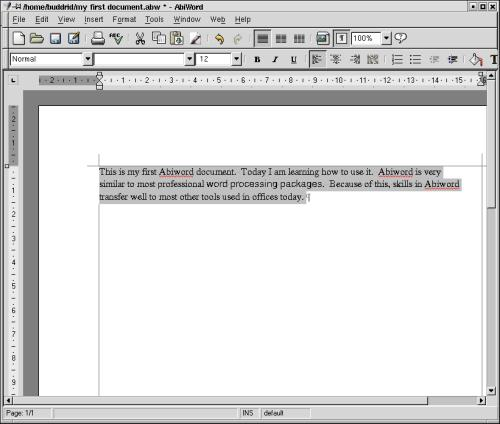Click the INS indicator in the status bar
Screen dimensions: 500x424
(247, 413)
